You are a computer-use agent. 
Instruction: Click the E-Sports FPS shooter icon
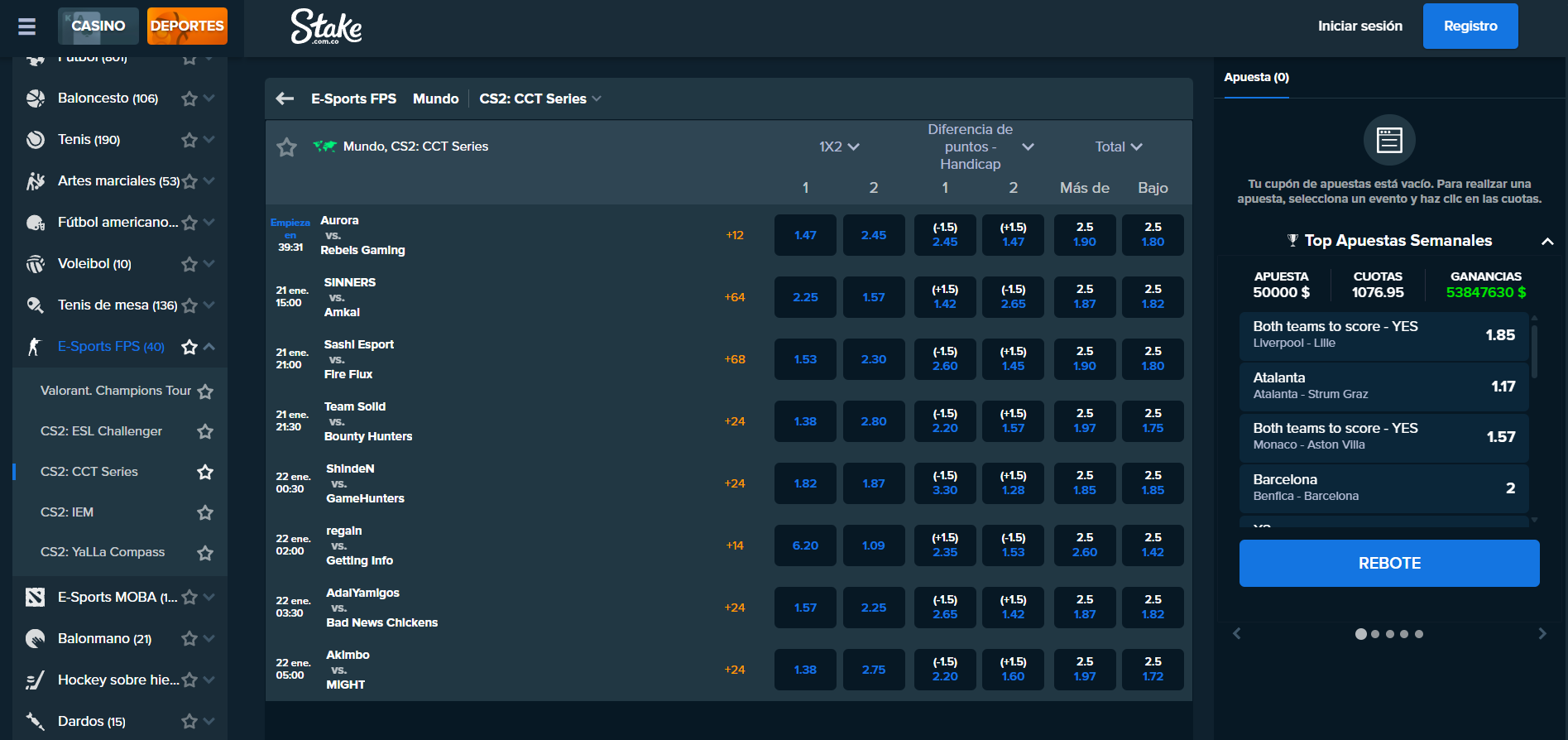35,347
